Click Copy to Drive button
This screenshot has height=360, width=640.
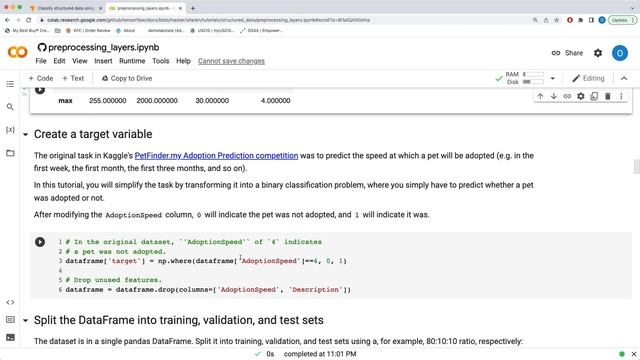click(x=127, y=78)
